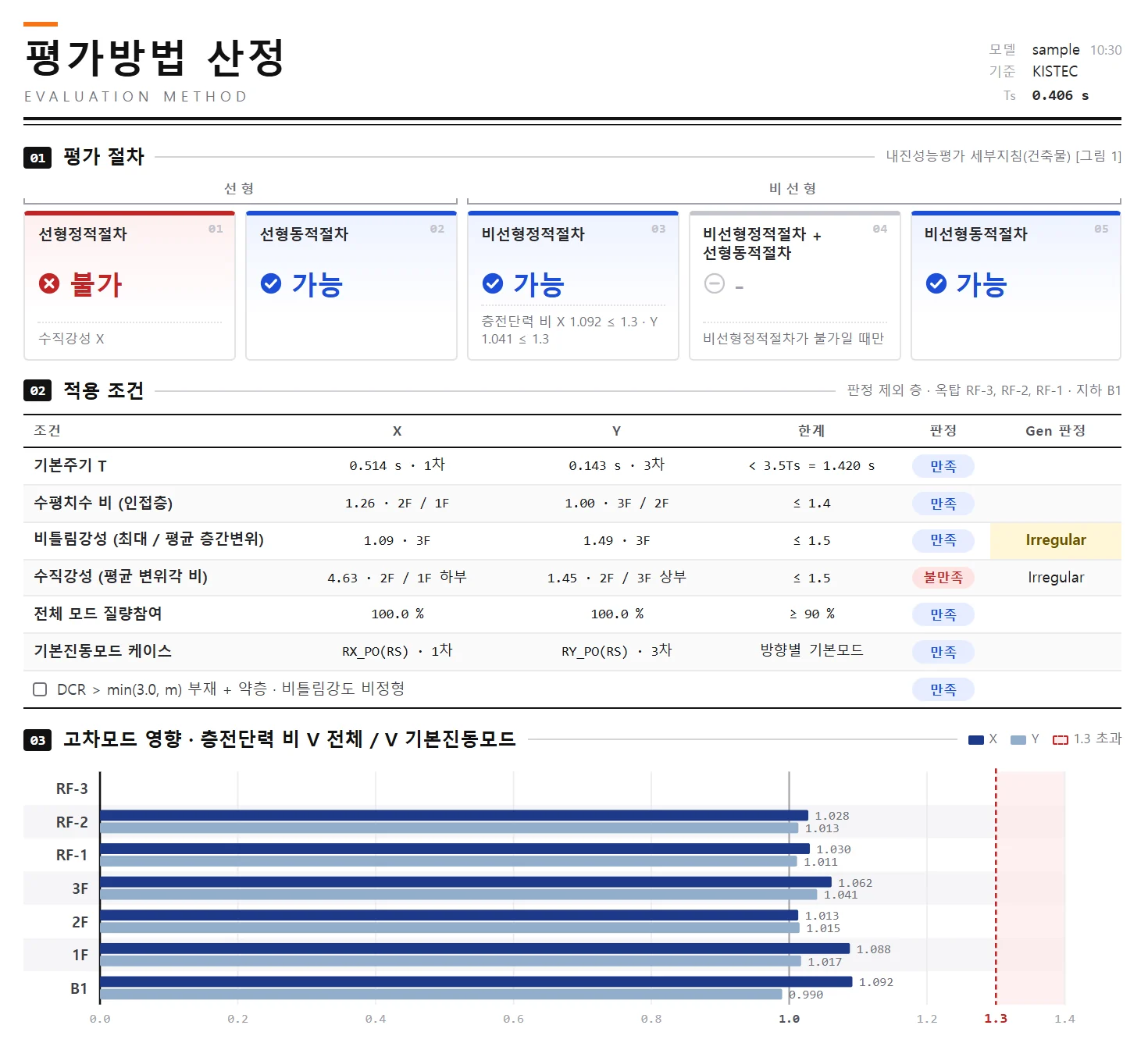The image size is (1148, 1043).
Task: Click section badge 01 next to 평가 절차
Action: click(37, 158)
